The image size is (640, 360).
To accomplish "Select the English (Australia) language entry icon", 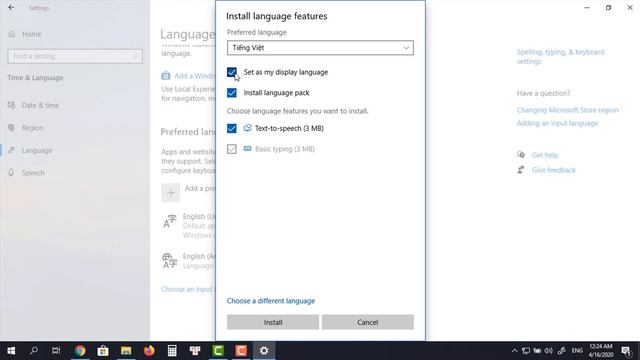I will tap(170, 261).
